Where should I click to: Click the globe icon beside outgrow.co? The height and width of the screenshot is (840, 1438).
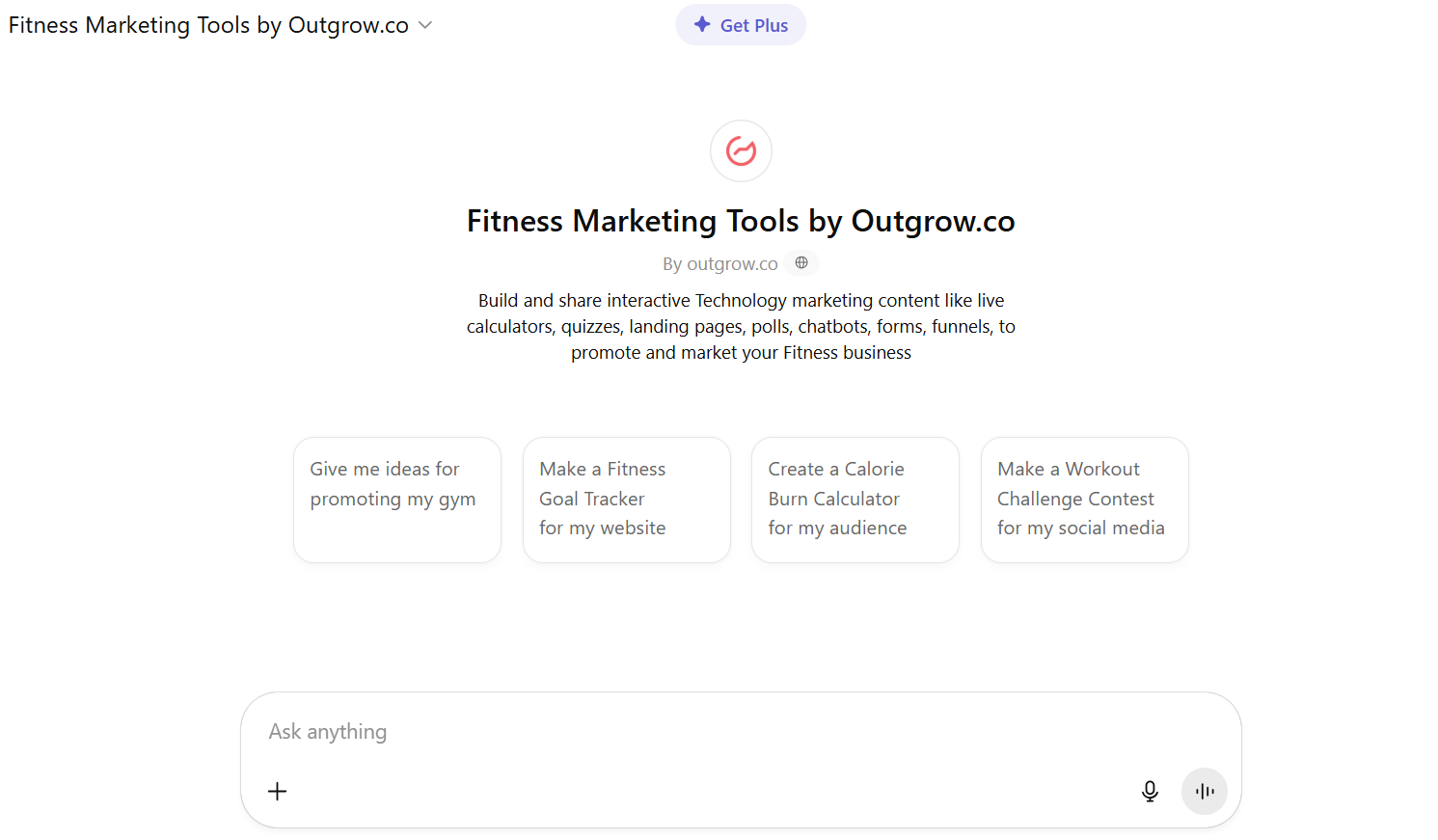click(x=801, y=262)
